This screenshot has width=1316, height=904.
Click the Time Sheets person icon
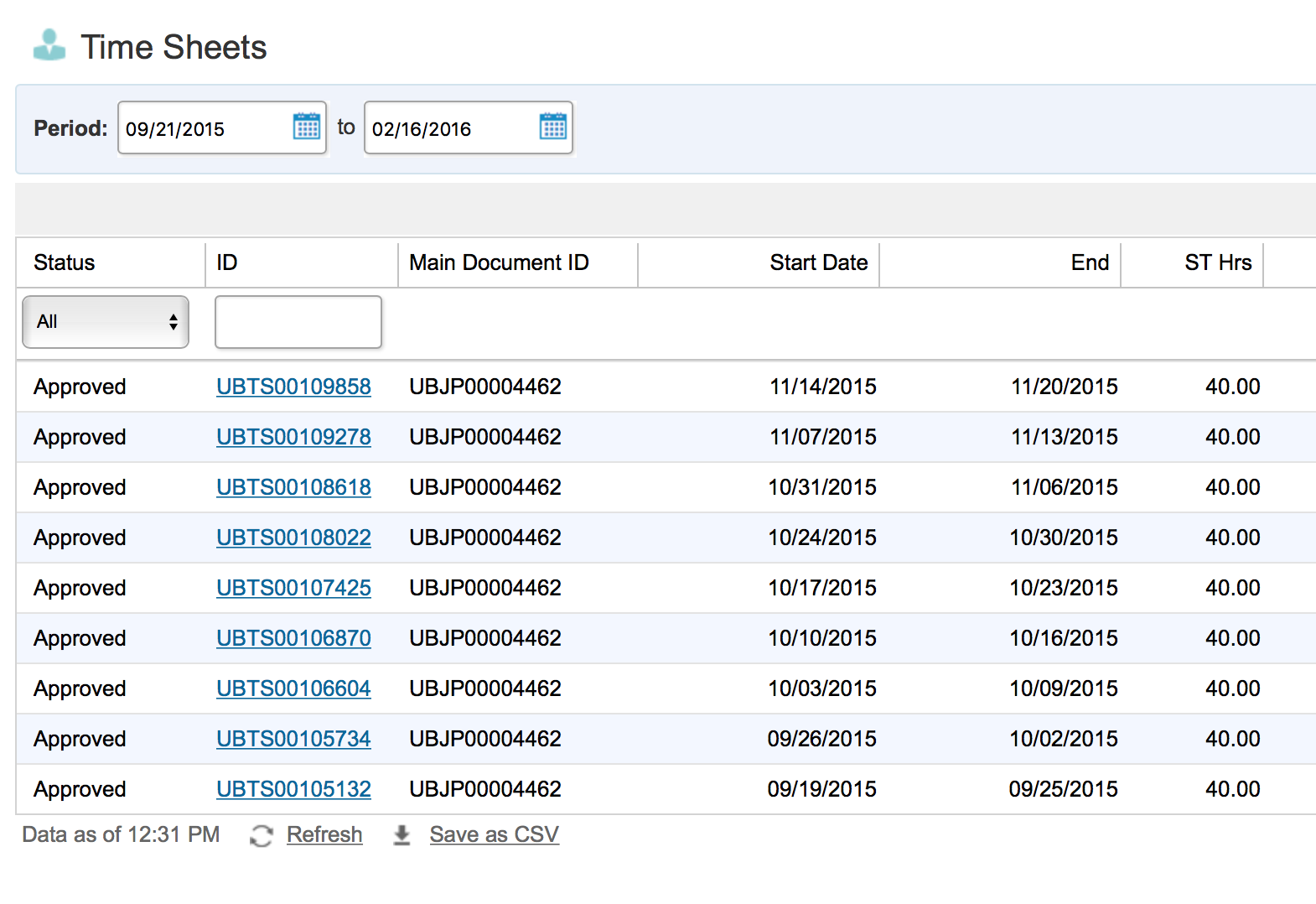click(x=49, y=45)
